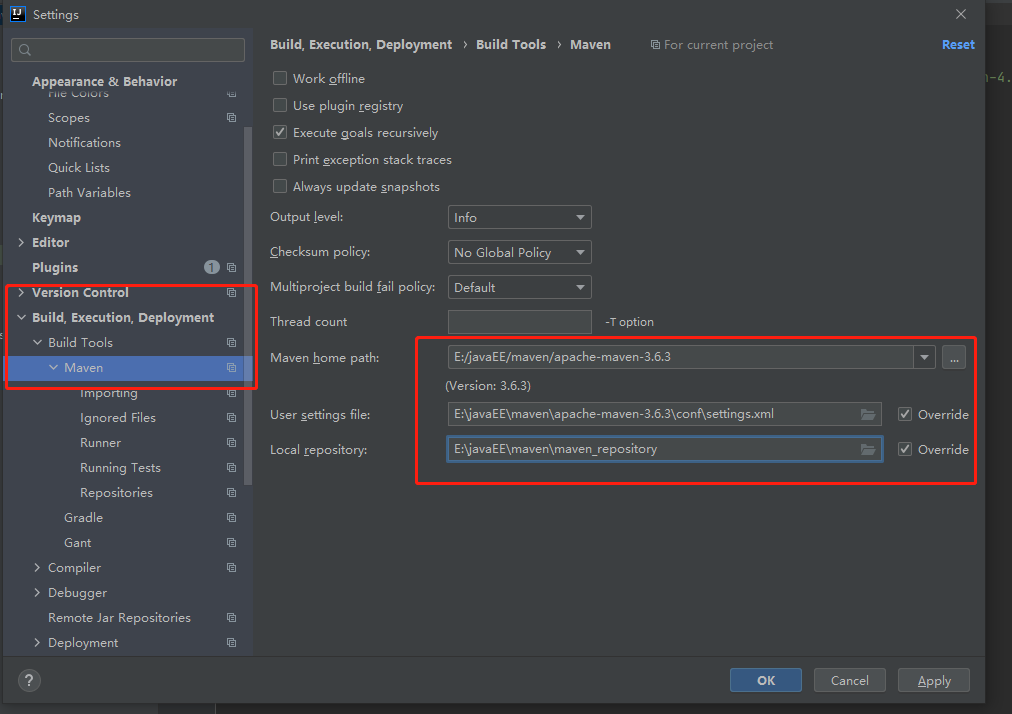Go to Path Variables settings
The height and width of the screenshot is (714, 1012).
(x=89, y=192)
